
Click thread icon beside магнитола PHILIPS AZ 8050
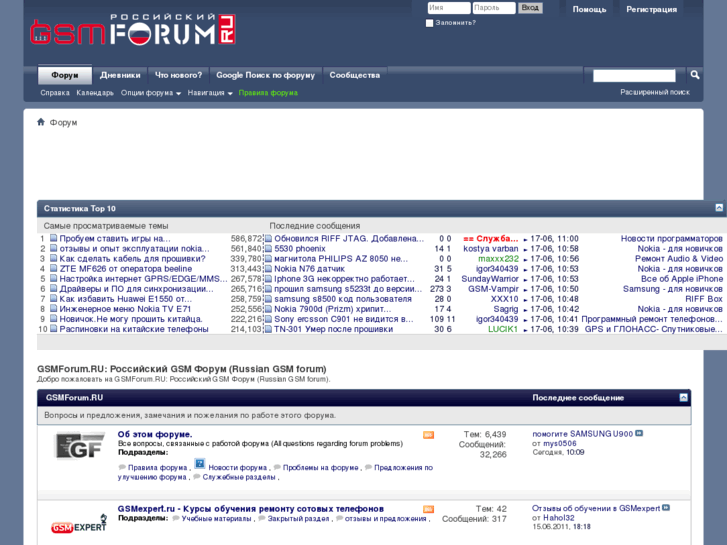point(268,259)
